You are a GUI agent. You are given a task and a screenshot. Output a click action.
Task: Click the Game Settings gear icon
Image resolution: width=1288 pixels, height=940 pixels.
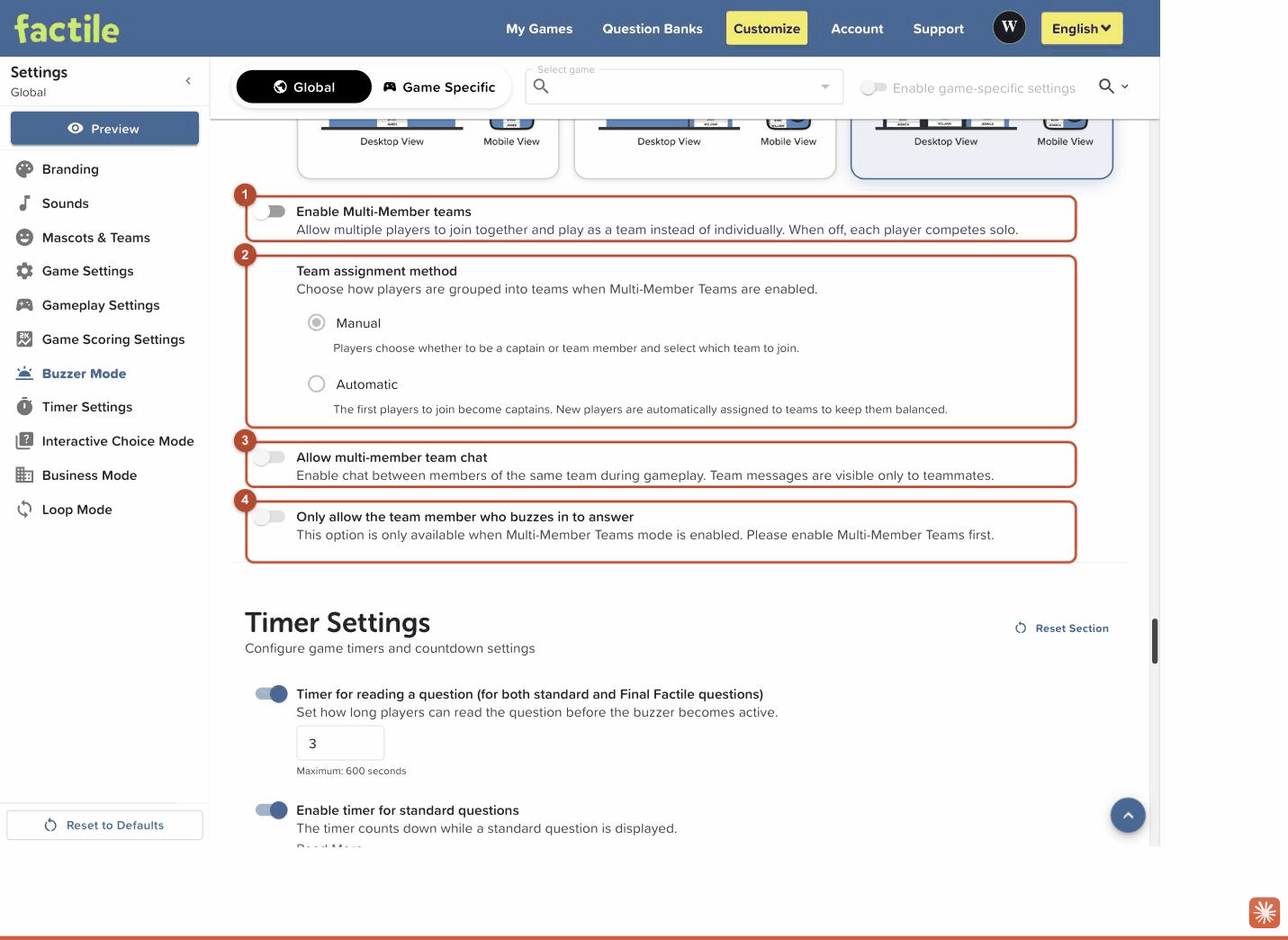click(x=25, y=271)
